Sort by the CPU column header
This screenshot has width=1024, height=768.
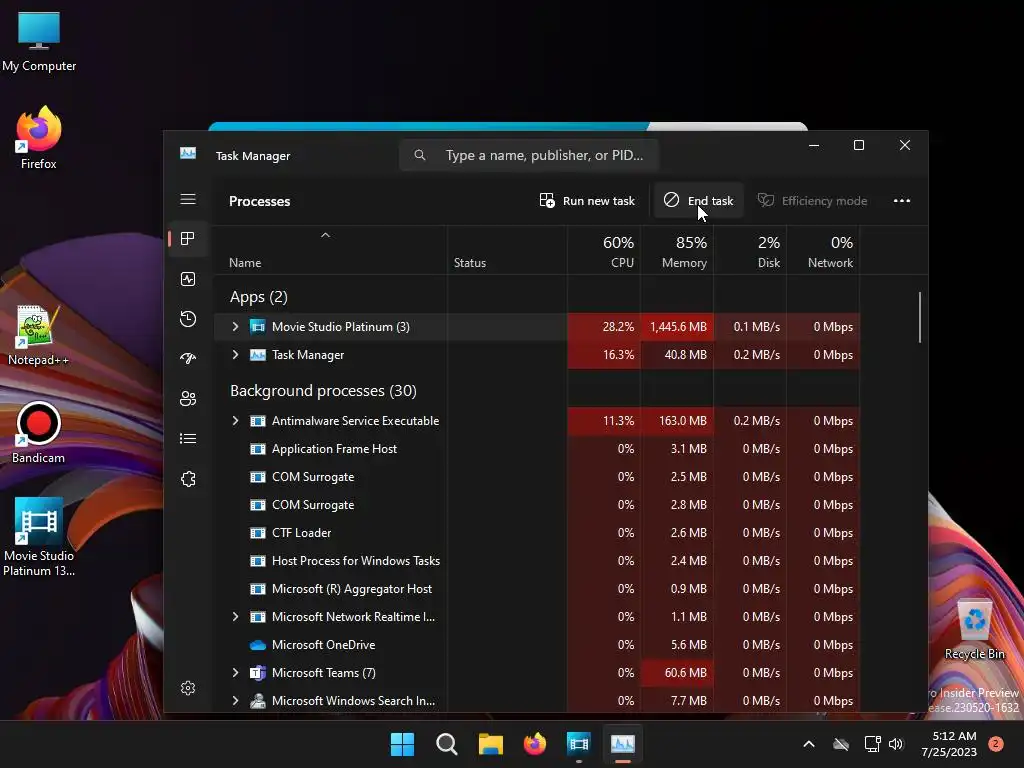[604, 251]
